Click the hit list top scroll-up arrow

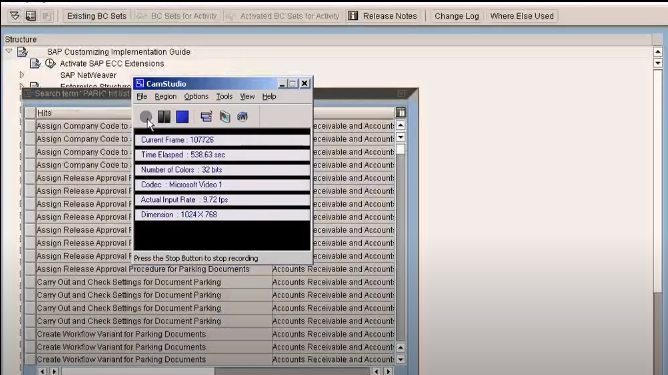(400, 125)
